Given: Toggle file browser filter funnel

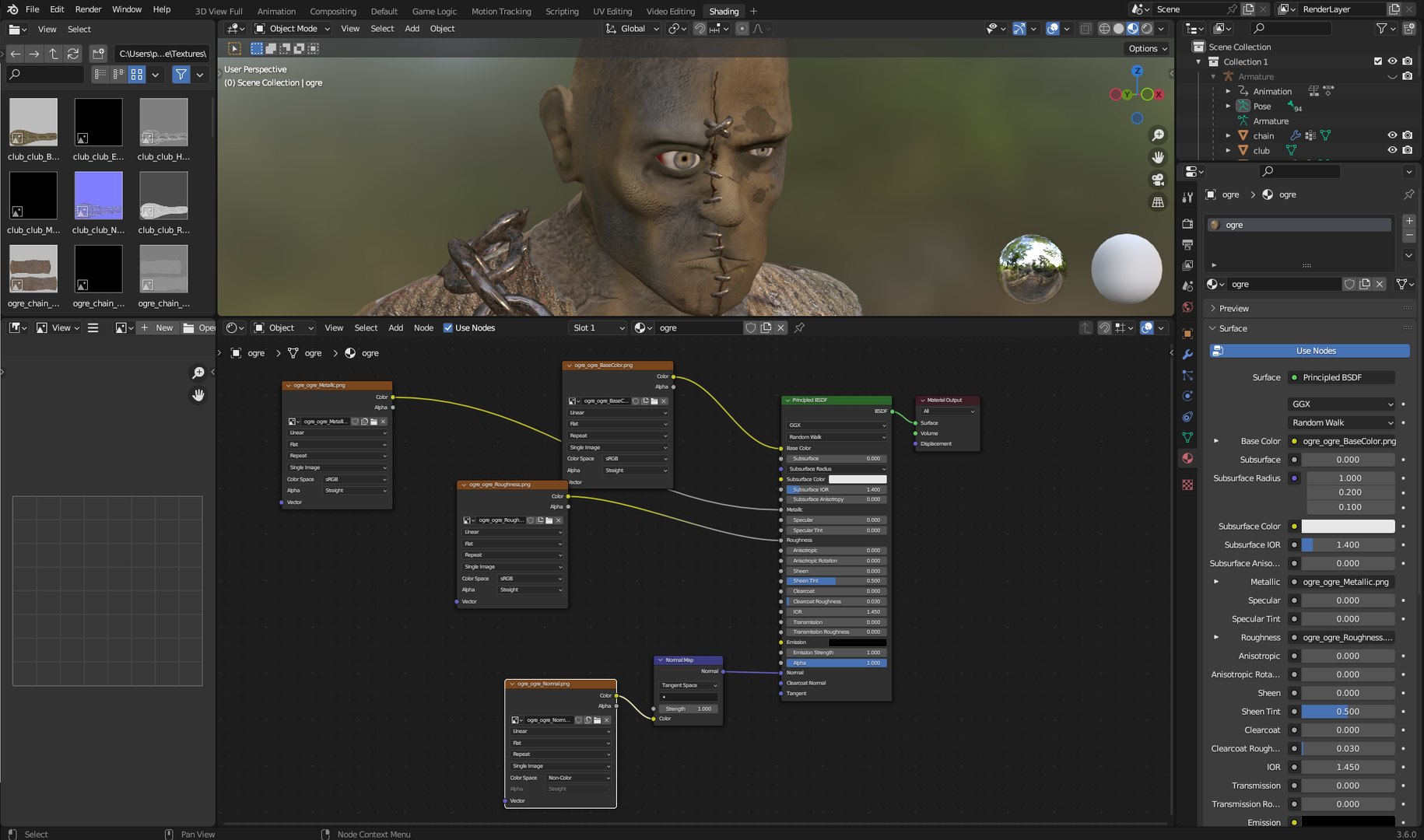Looking at the screenshot, I should pos(181,75).
